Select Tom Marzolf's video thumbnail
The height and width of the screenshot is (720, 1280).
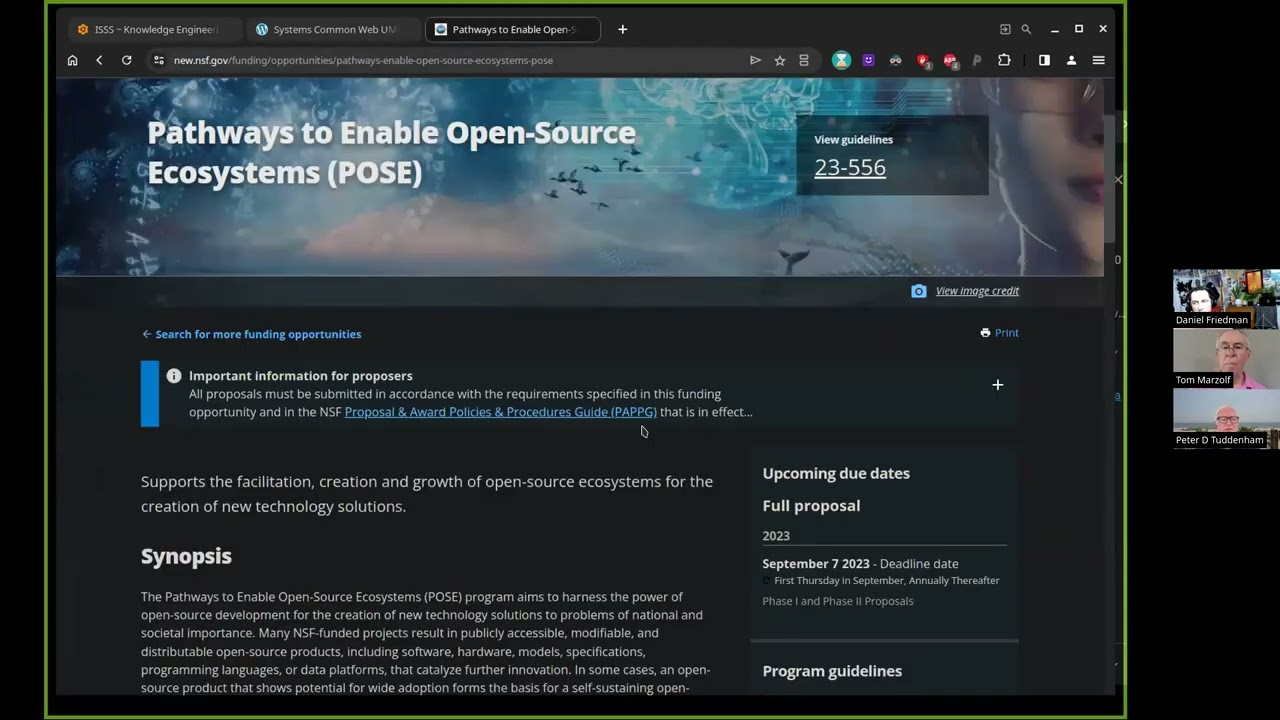tap(1226, 358)
